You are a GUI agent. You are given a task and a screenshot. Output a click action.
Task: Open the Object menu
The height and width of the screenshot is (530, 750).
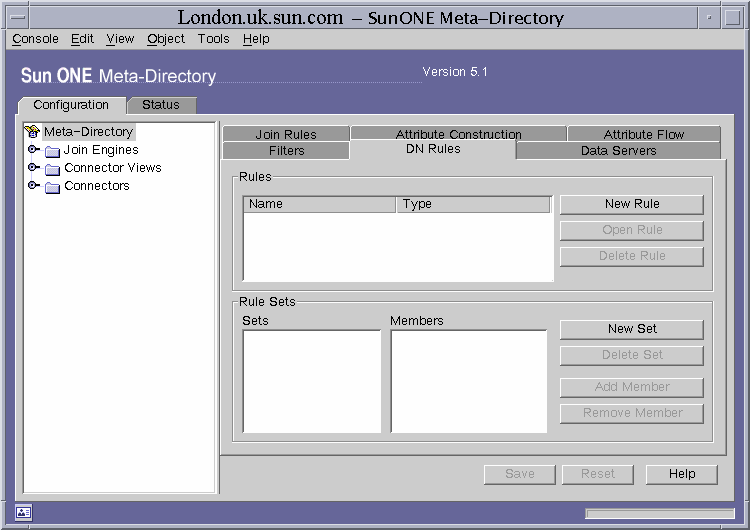(165, 39)
